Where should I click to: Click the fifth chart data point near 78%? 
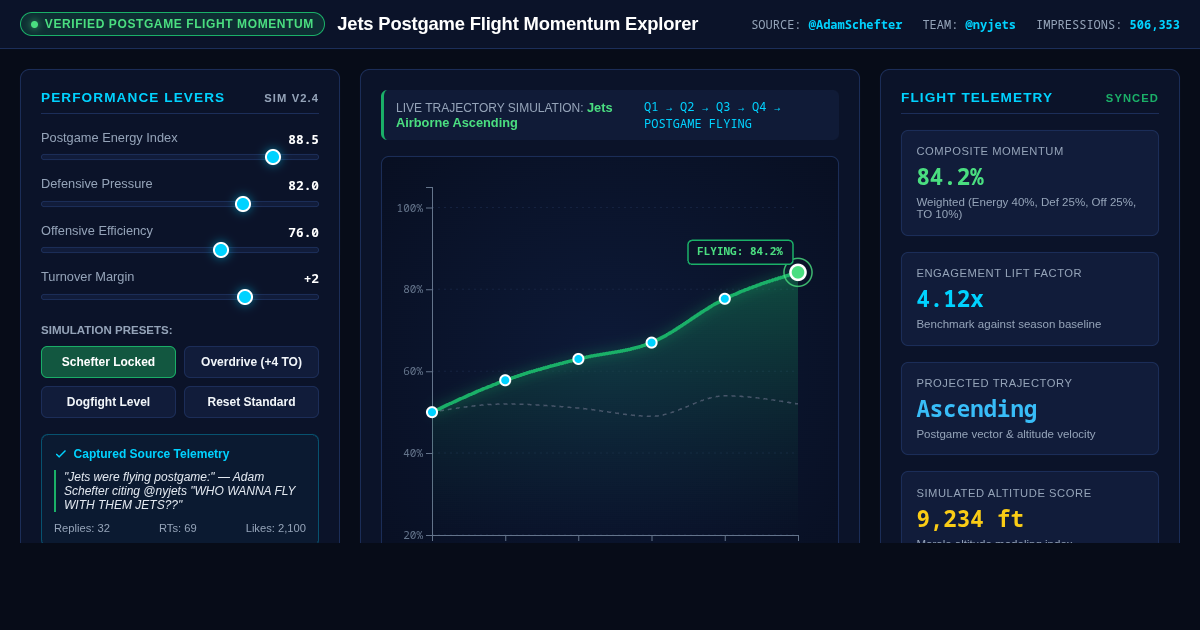pyautogui.click(x=725, y=299)
